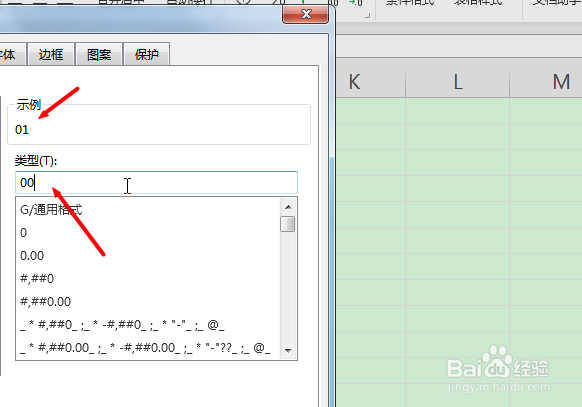Select the _ * #,##0_ accounting format
The height and width of the screenshot is (407, 582).
[x=148, y=325]
